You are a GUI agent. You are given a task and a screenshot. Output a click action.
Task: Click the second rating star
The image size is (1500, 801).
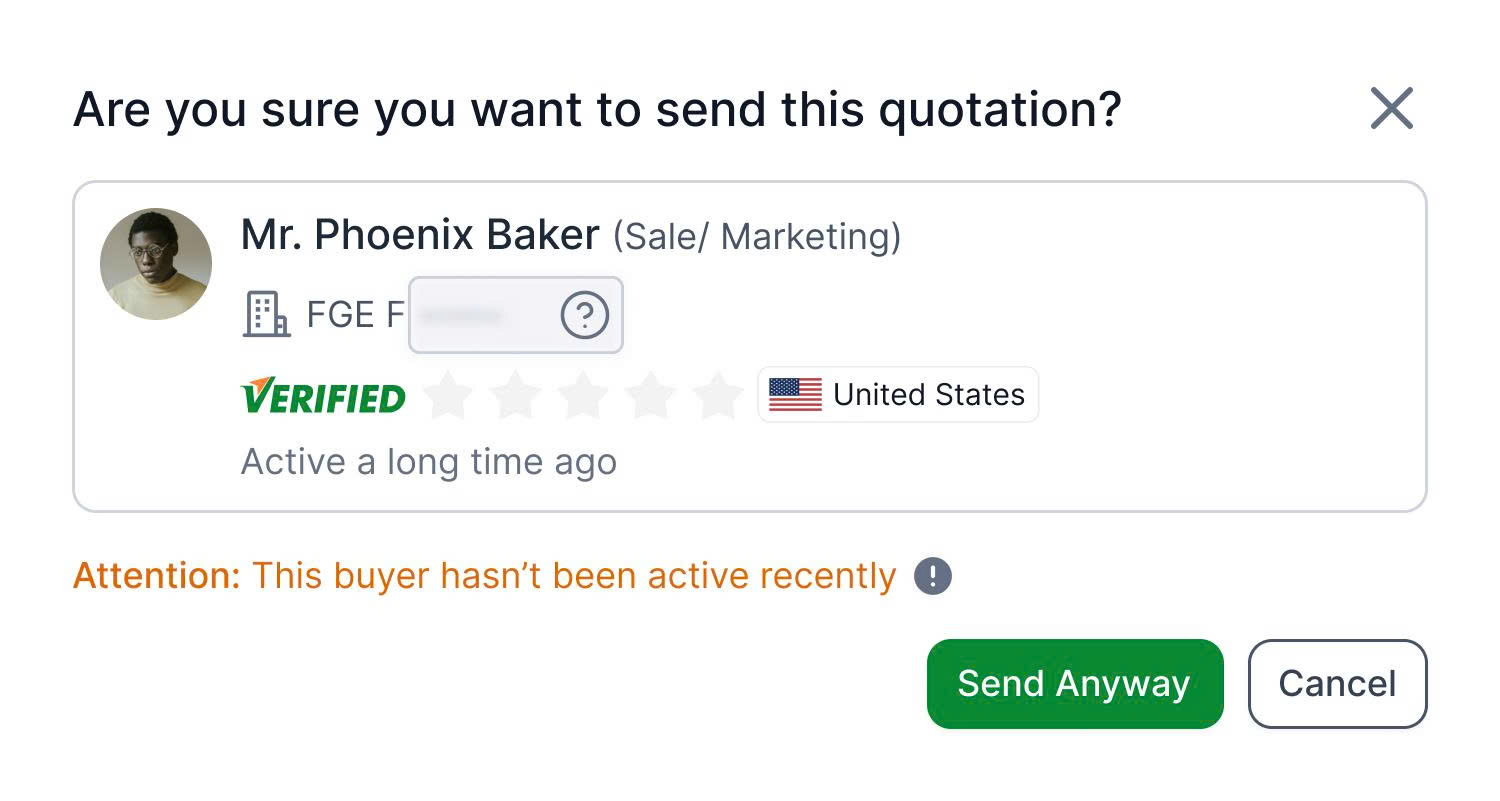pyautogui.click(x=516, y=396)
